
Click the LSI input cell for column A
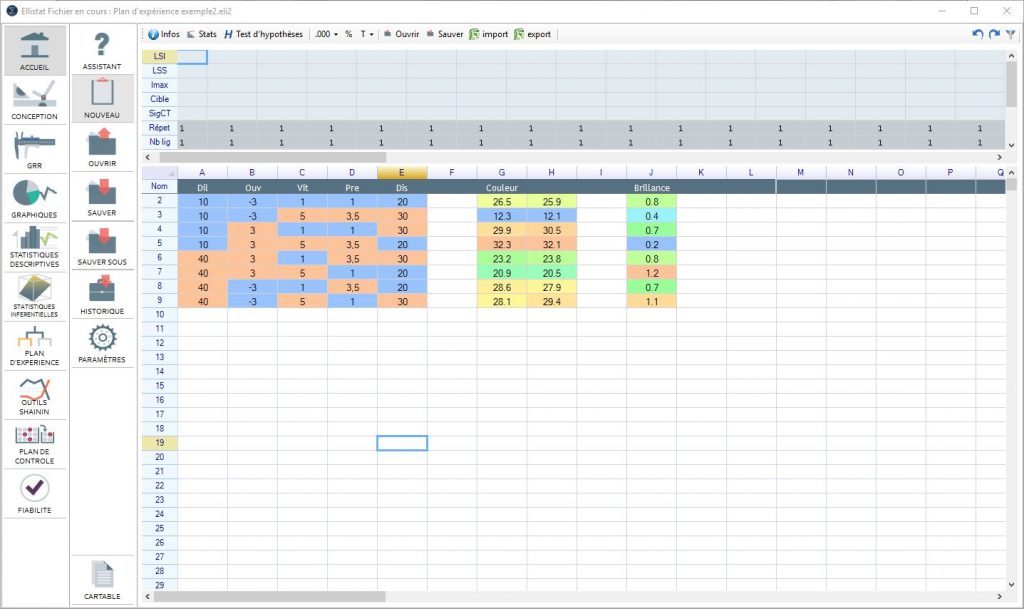click(x=193, y=57)
